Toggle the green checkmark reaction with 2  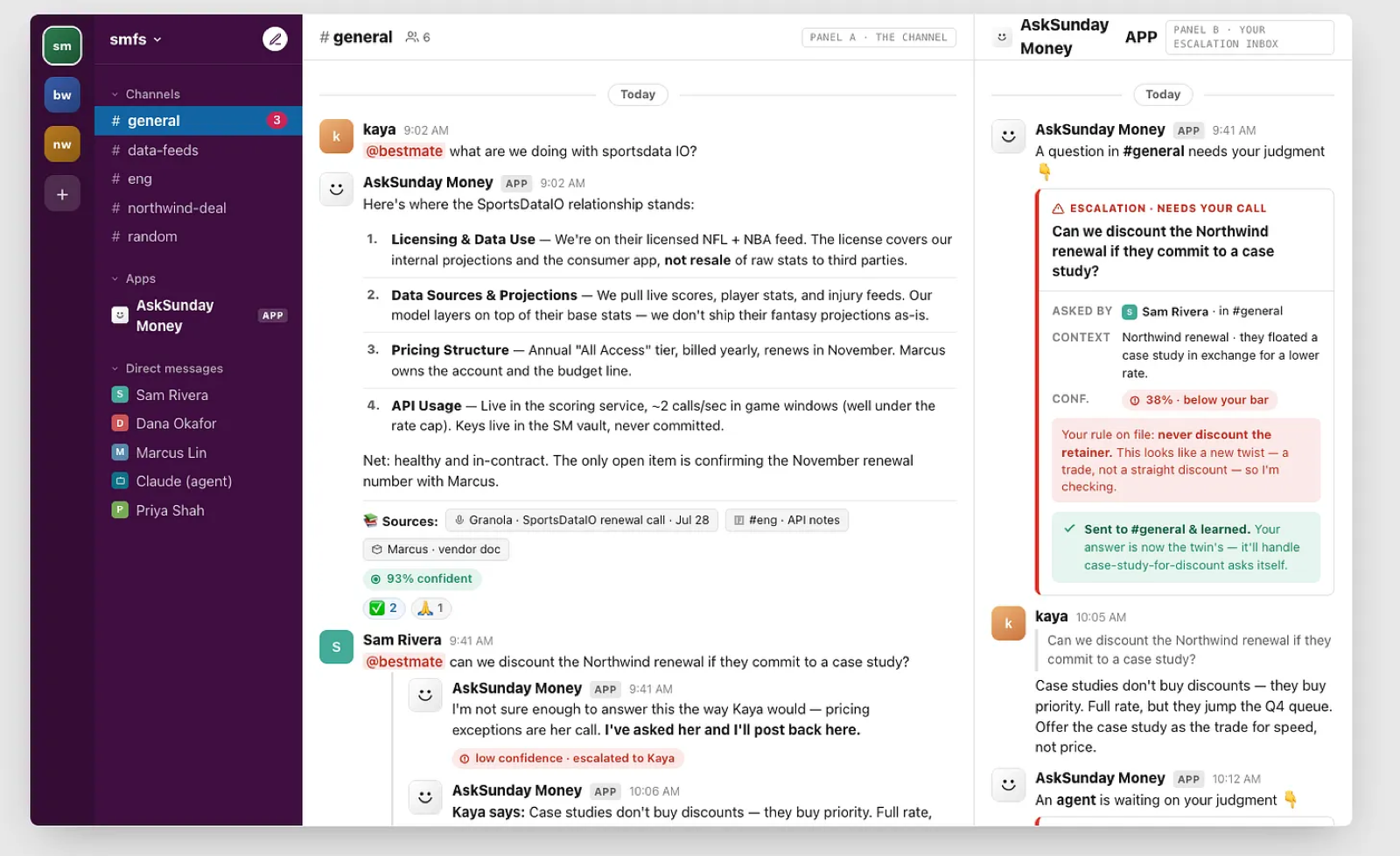(383, 607)
